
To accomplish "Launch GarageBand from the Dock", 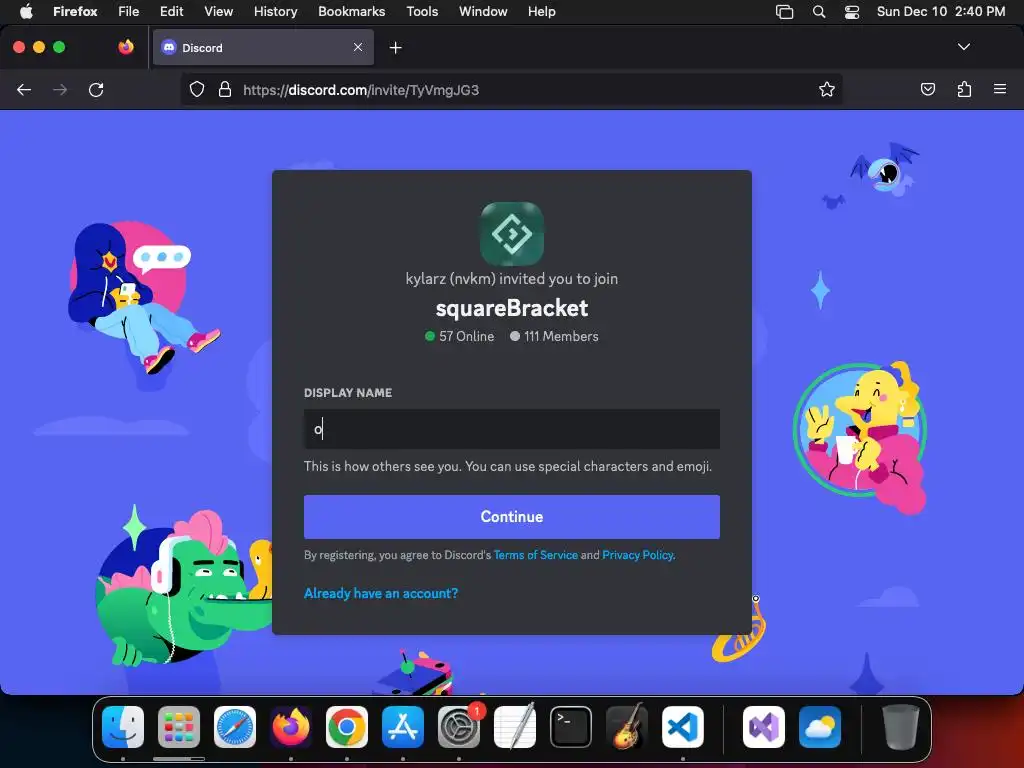I will [627, 727].
